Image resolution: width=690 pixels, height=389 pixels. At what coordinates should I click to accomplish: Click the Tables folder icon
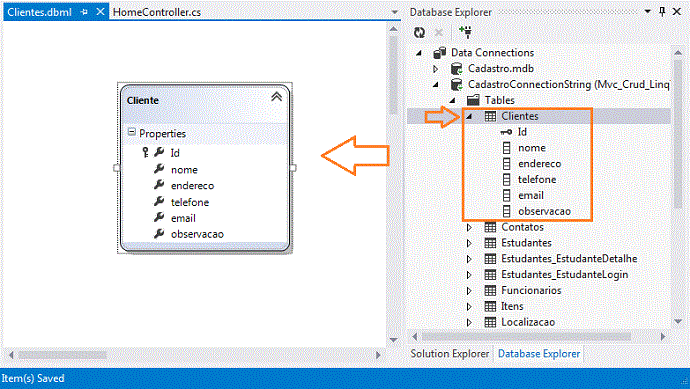[x=473, y=100]
